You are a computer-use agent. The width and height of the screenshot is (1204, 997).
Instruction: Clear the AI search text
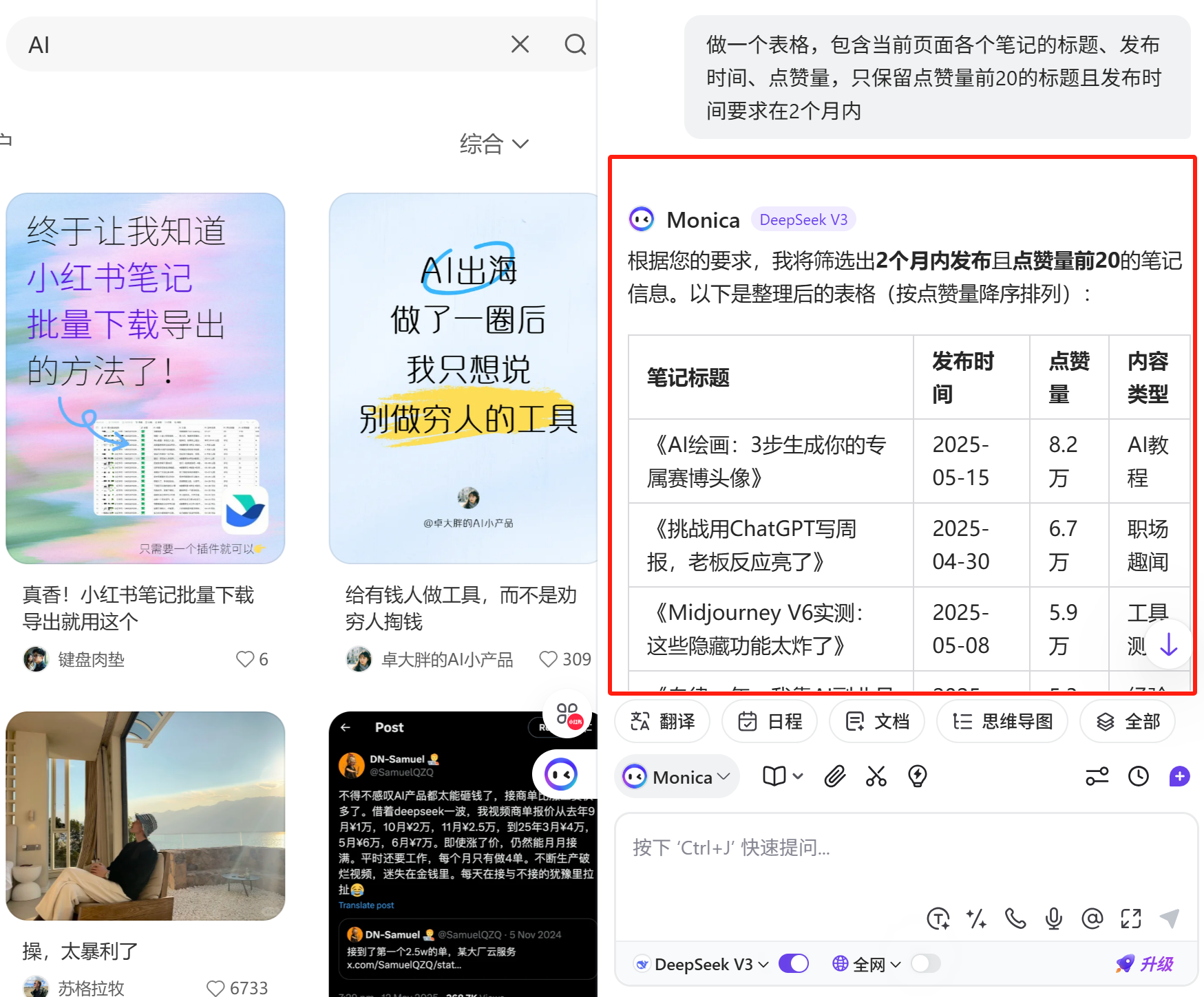(x=520, y=45)
